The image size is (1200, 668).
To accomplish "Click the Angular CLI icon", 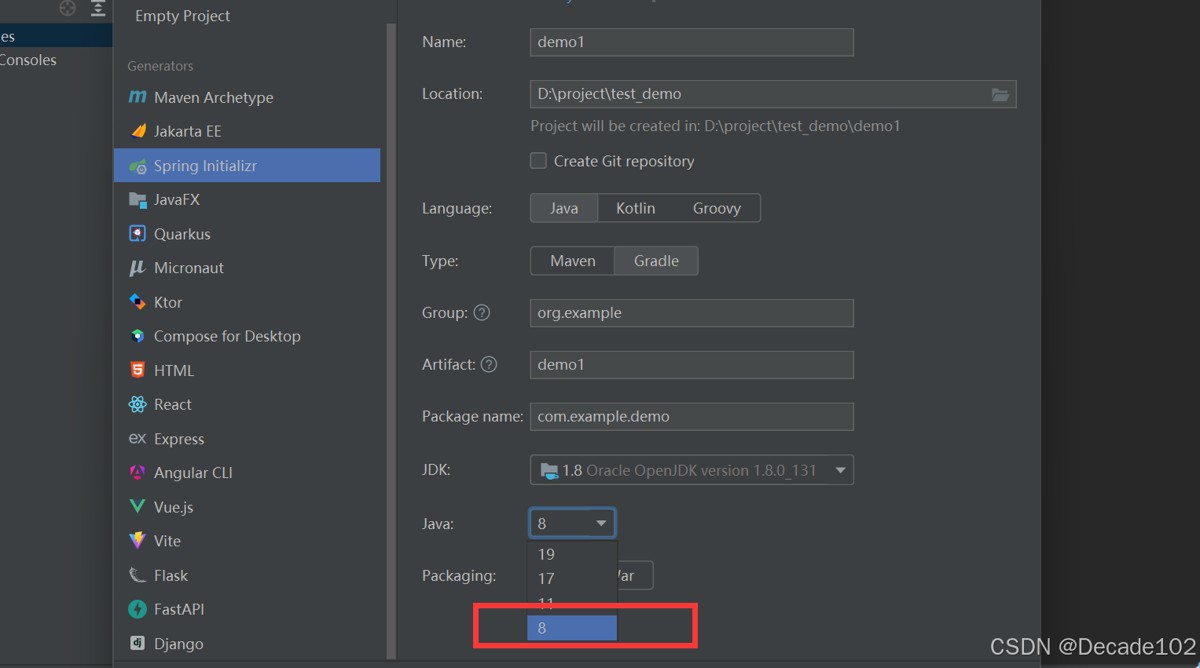I will click(138, 473).
